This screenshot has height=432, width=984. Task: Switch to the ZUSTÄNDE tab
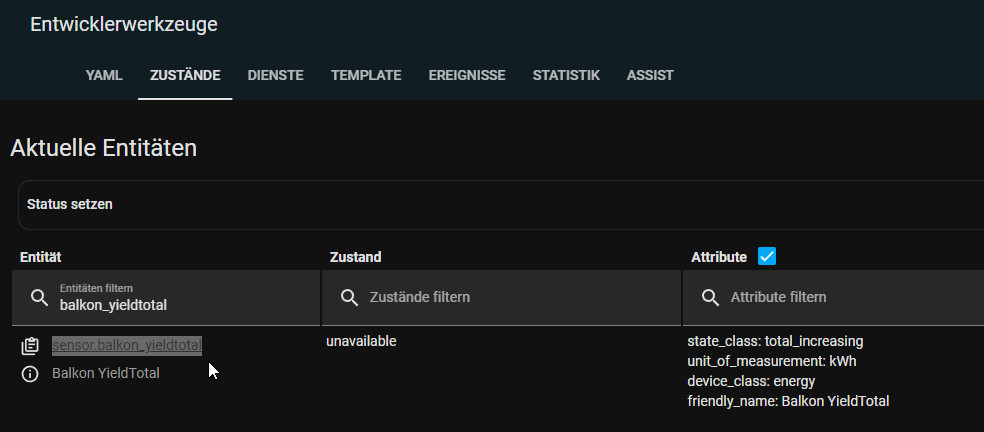coord(185,75)
